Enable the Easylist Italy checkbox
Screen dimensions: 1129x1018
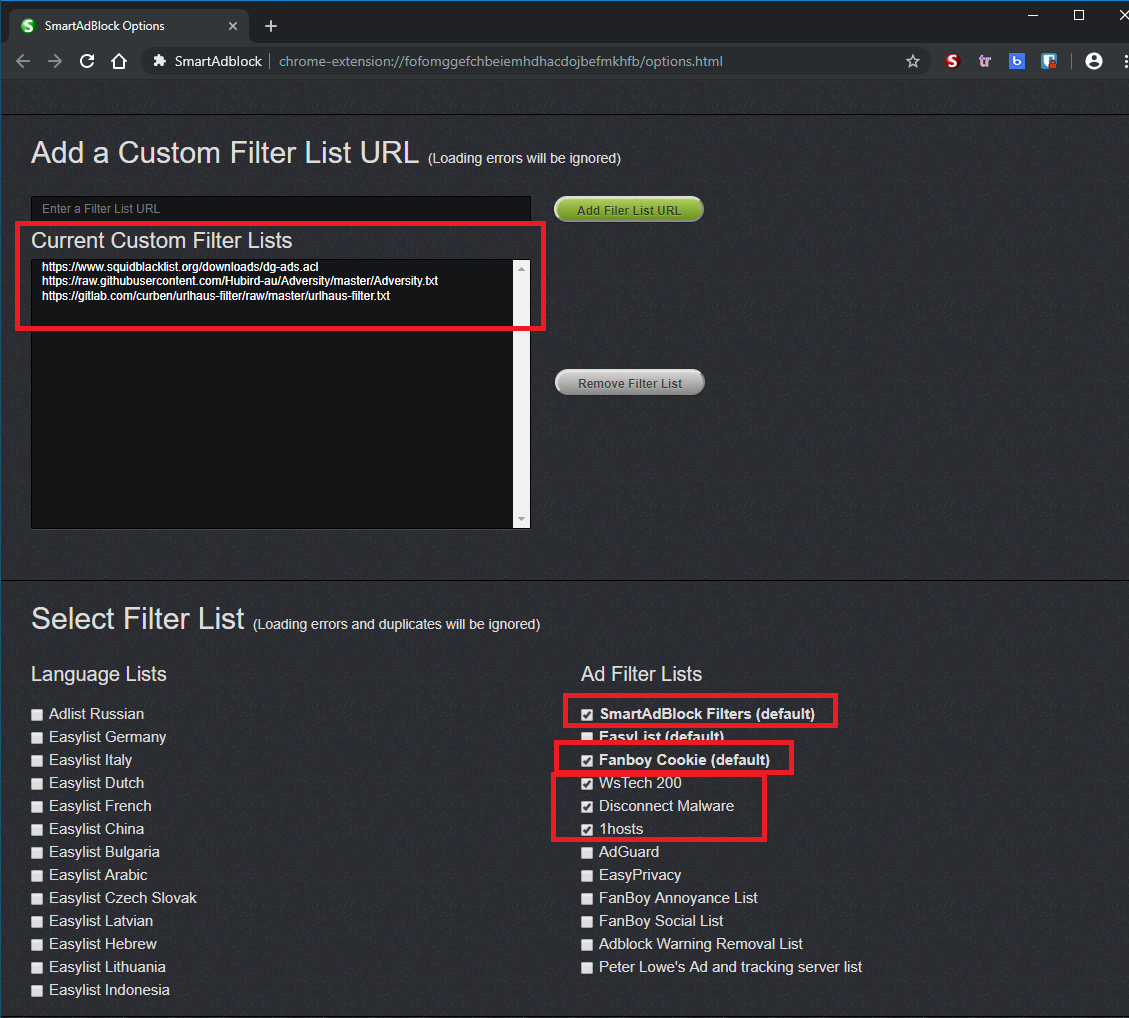coord(37,761)
